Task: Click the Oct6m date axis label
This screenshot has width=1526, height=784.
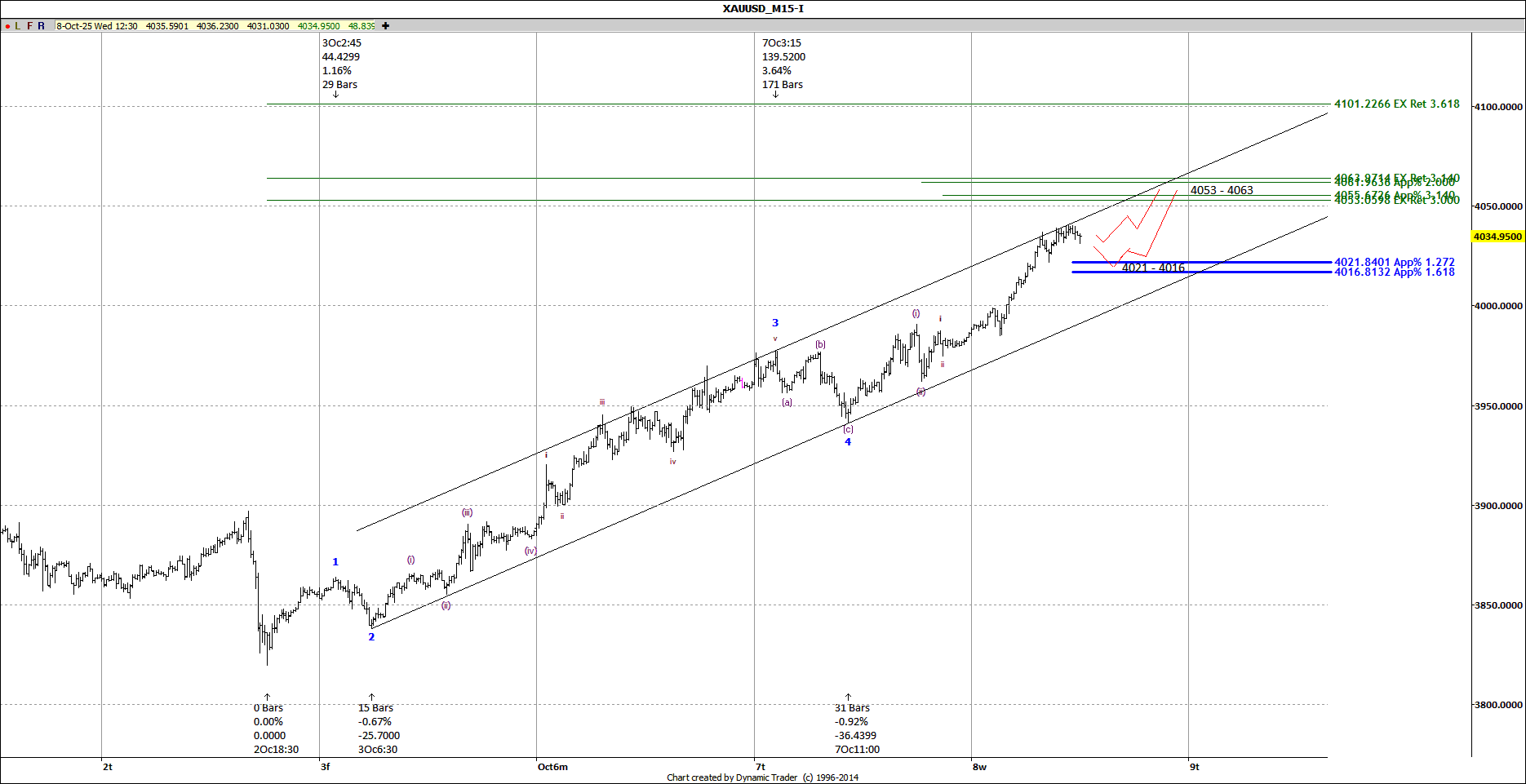Action: click(x=552, y=767)
